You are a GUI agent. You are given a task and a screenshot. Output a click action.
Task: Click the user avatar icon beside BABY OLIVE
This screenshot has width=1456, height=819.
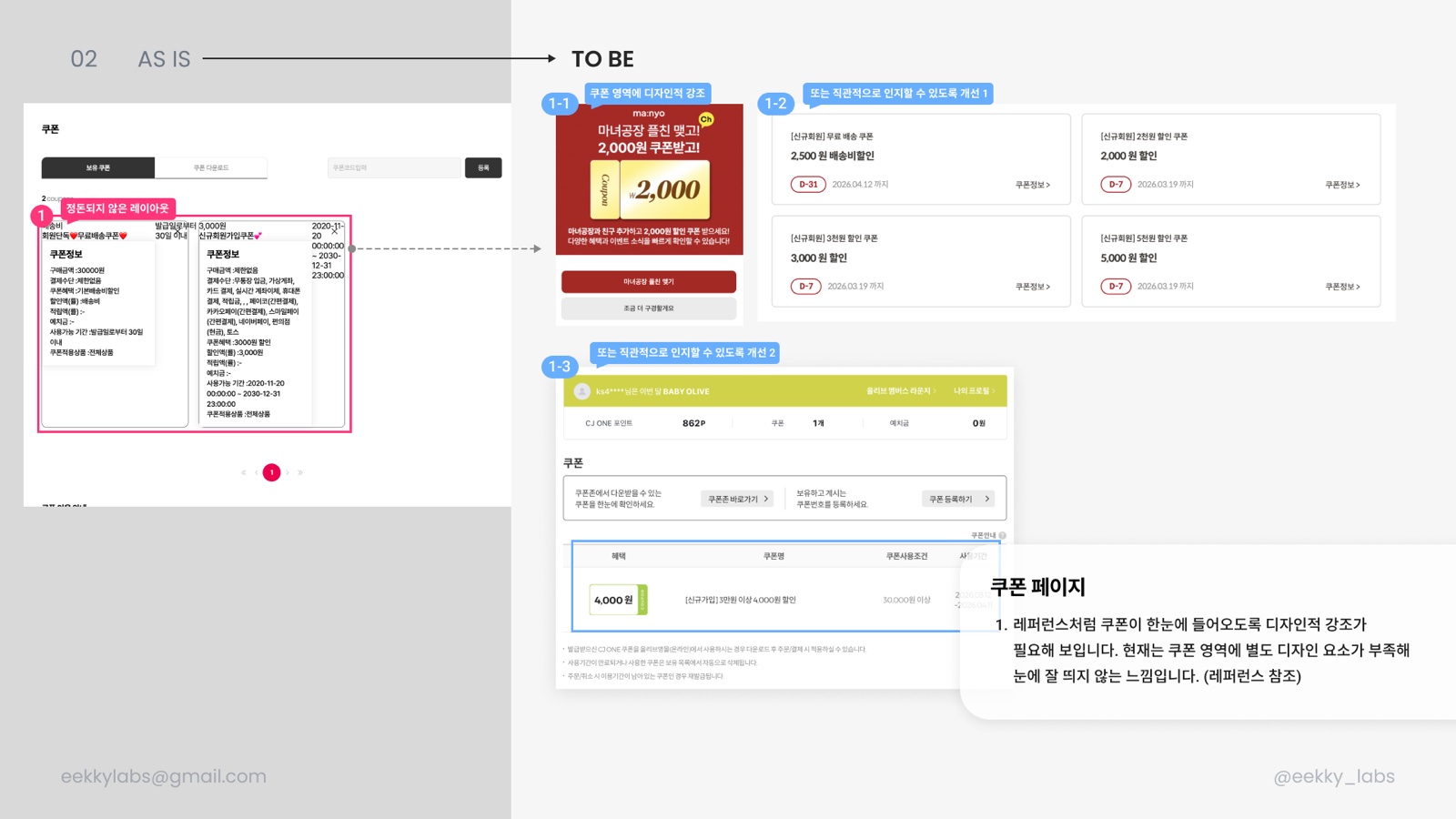[x=582, y=391]
